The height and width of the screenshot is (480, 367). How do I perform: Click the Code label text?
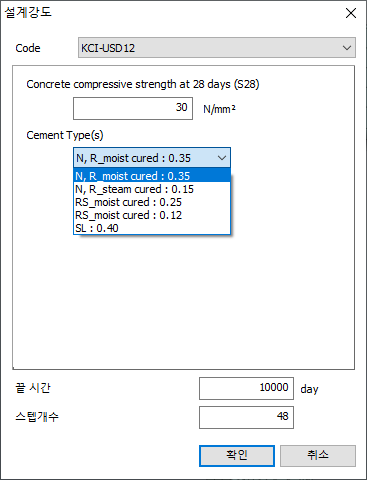[28, 48]
